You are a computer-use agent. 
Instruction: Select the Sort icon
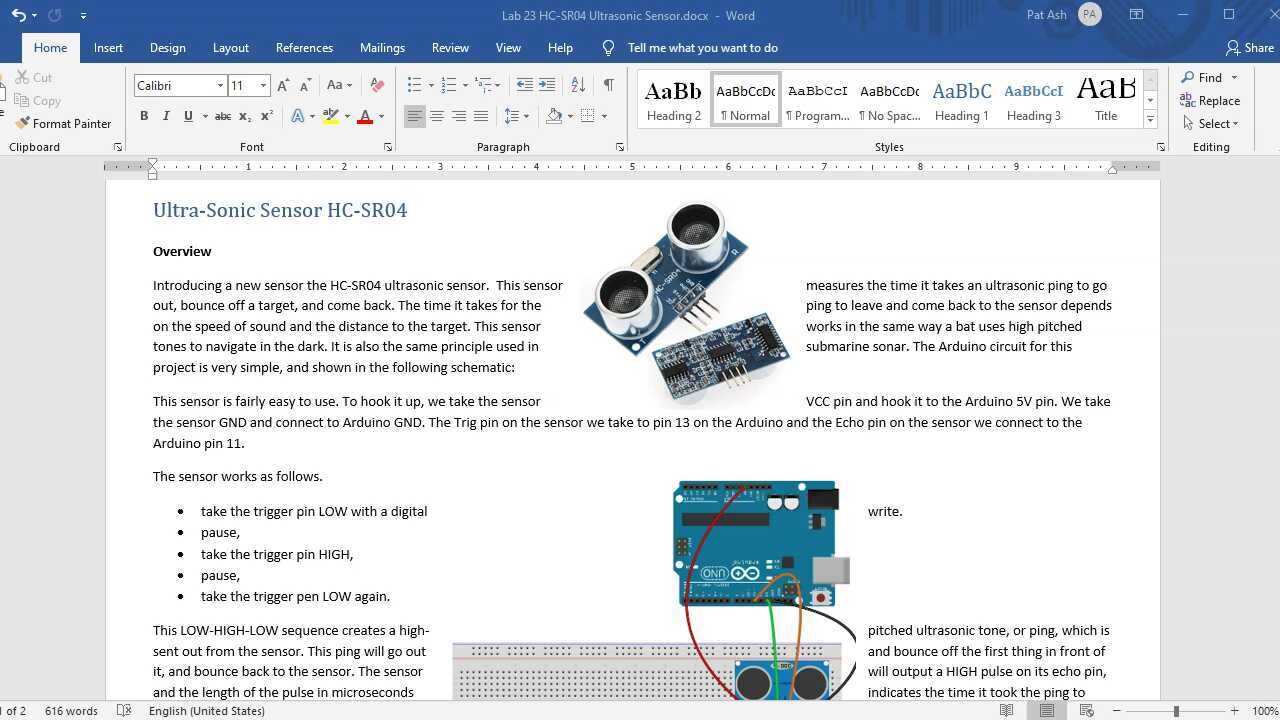[578, 84]
